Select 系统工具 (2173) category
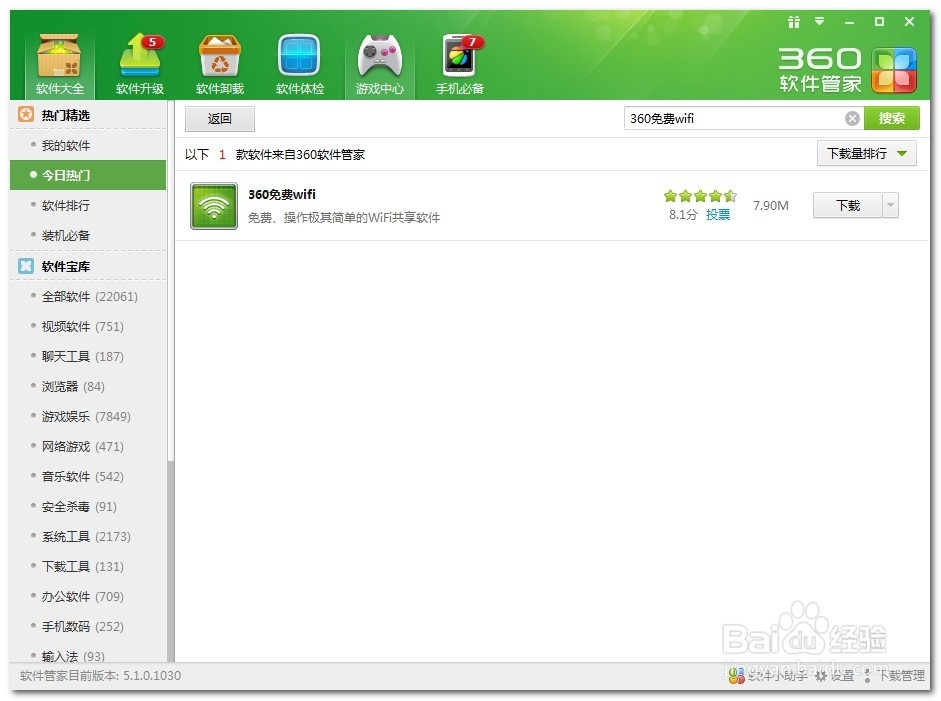Image resolution: width=941 pixels, height=701 pixels. click(88, 537)
